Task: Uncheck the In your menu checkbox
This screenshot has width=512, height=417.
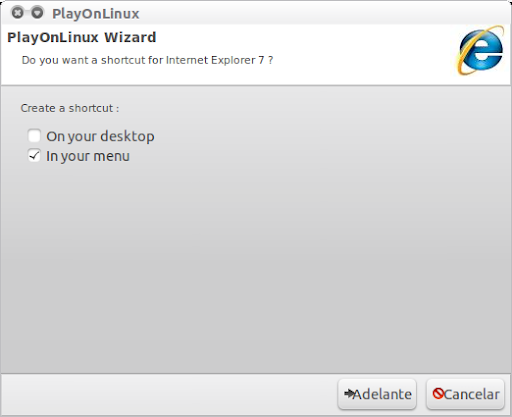Action: [x=34, y=156]
